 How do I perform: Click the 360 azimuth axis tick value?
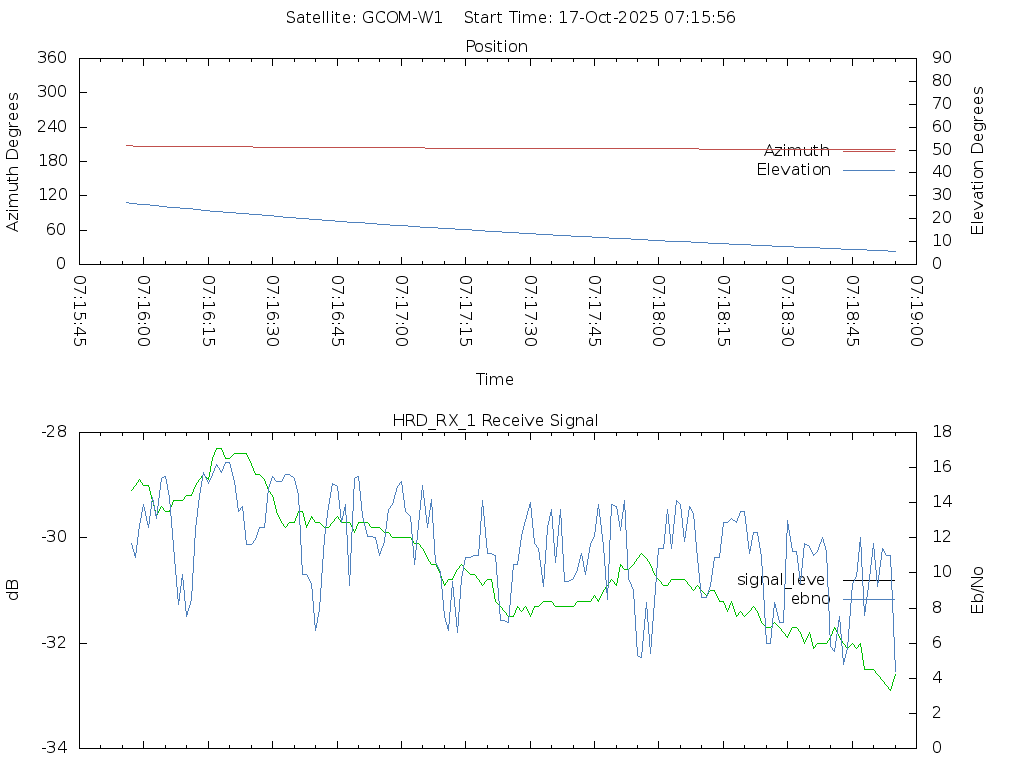51,58
